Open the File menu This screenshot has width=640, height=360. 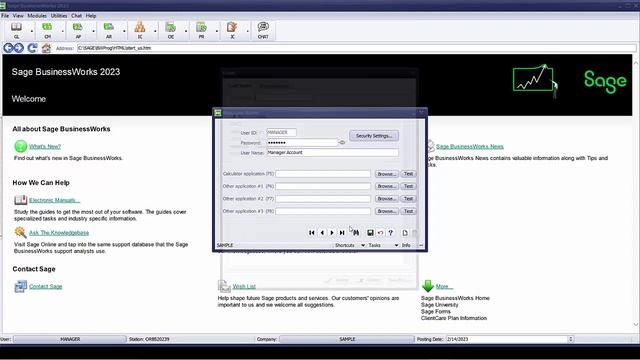tap(5, 16)
